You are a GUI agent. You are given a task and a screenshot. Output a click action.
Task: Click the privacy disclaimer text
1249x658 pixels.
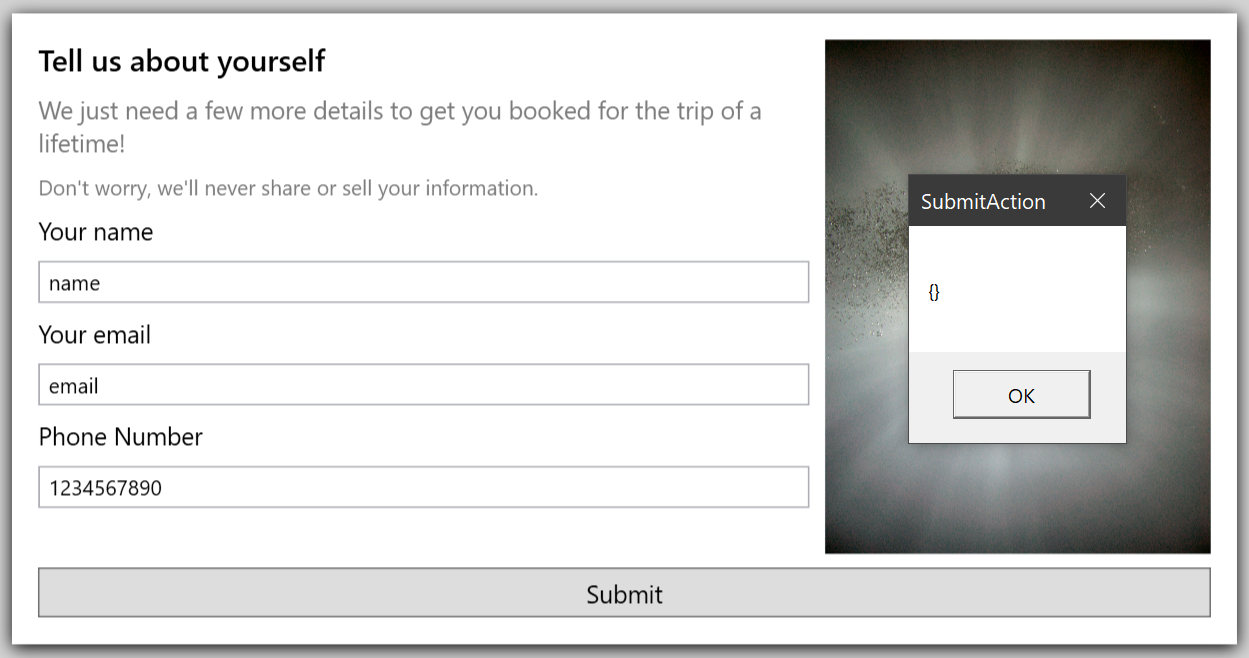[x=287, y=188]
